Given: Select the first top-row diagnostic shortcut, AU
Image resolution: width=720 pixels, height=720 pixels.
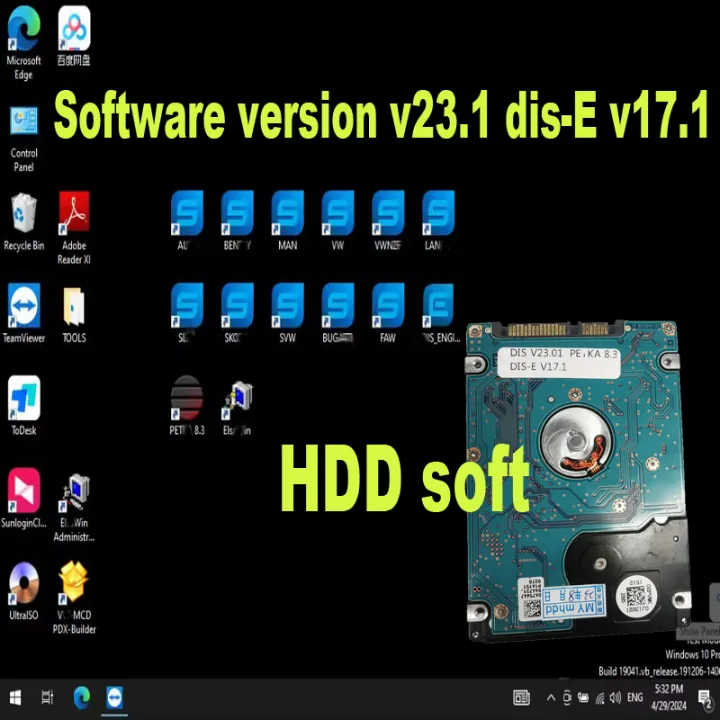Looking at the screenshot, I should (x=187, y=220).
